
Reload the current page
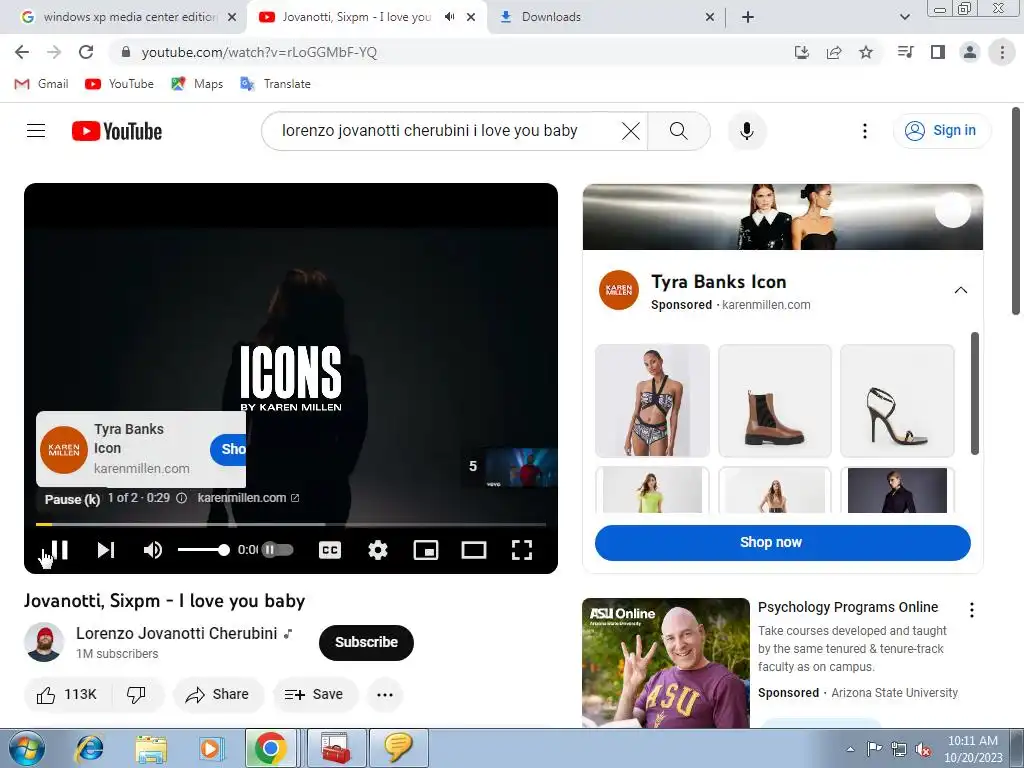point(86,52)
